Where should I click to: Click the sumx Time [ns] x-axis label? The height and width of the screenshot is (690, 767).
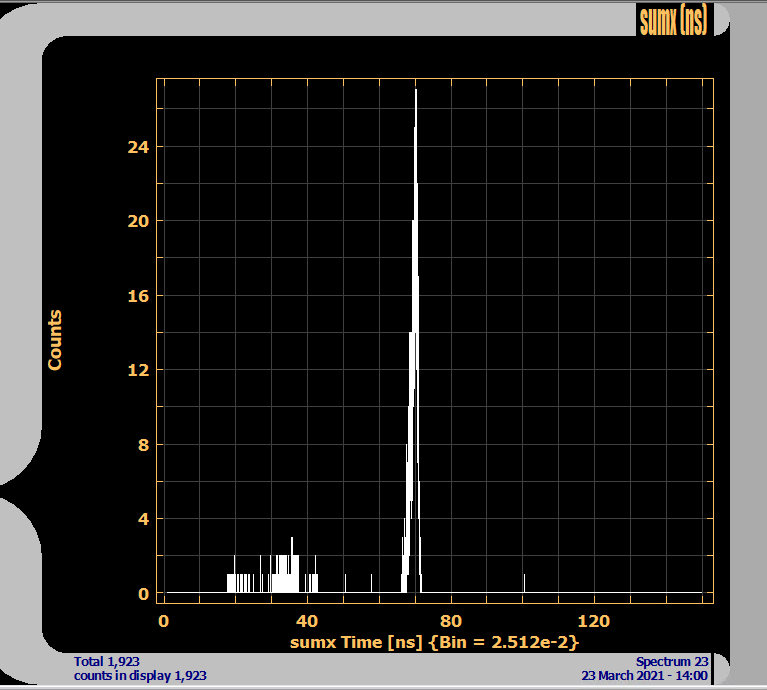[435, 641]
